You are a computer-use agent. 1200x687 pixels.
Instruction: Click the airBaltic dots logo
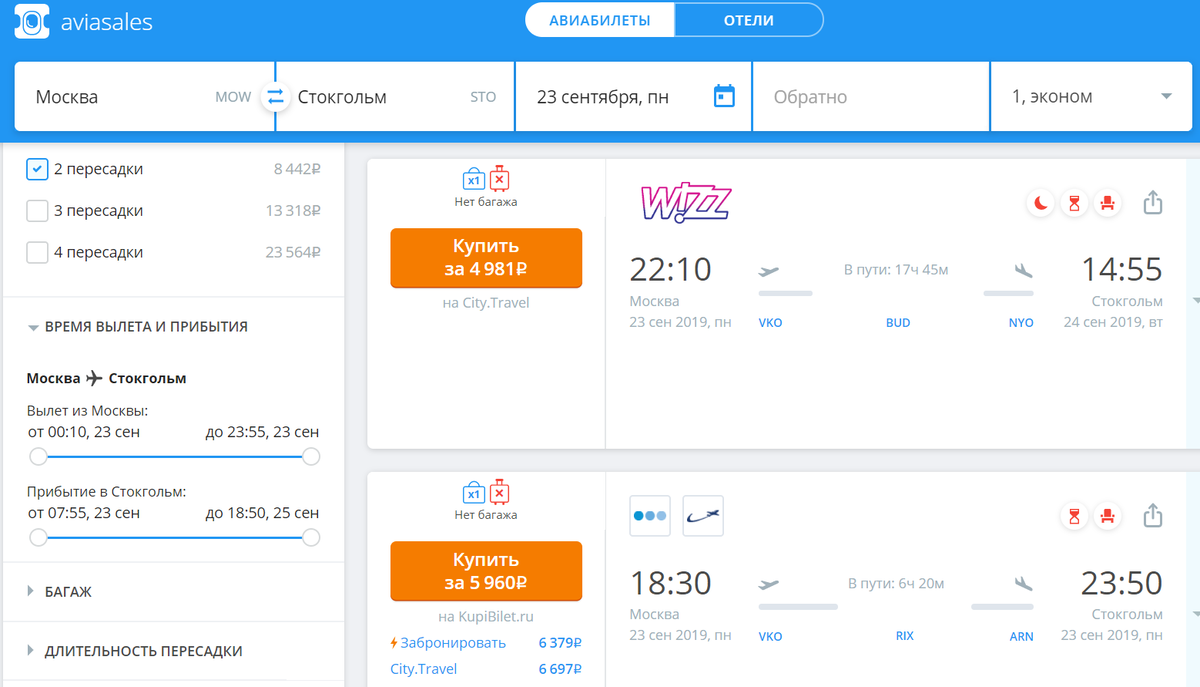pos(650,516)
